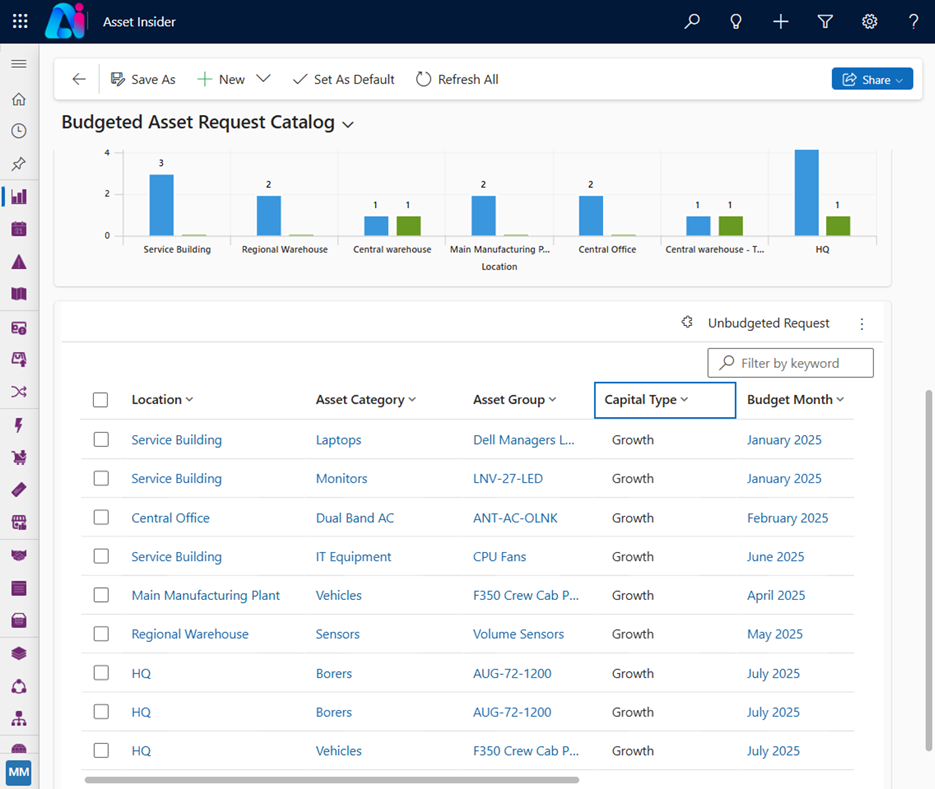
Task: Open the Central Office link in the table
Action: [x=171, y=518]
